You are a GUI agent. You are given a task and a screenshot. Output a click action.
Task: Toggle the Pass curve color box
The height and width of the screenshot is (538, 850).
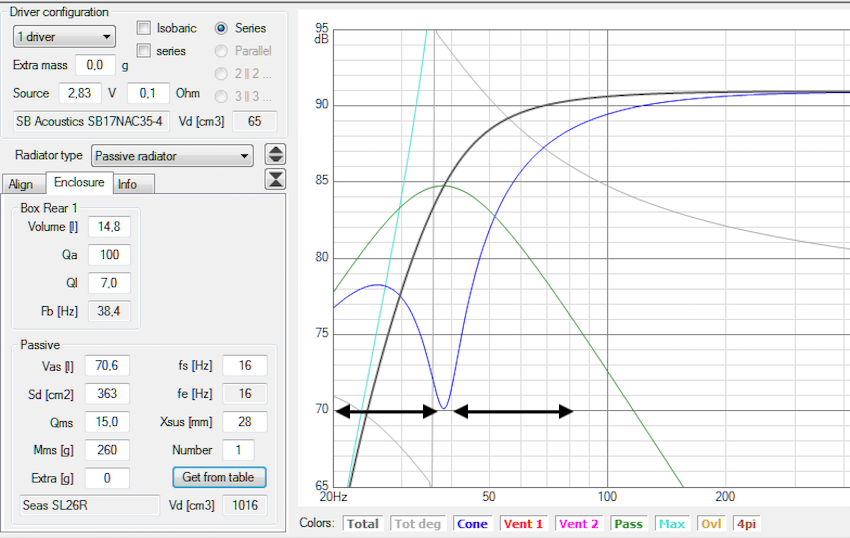(628, 523)
